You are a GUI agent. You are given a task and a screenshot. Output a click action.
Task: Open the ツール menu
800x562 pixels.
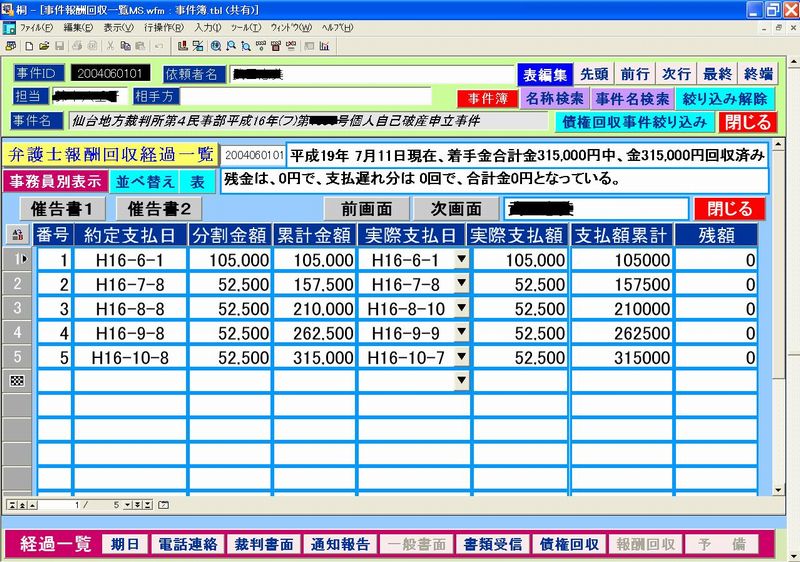tap(245, 27)
